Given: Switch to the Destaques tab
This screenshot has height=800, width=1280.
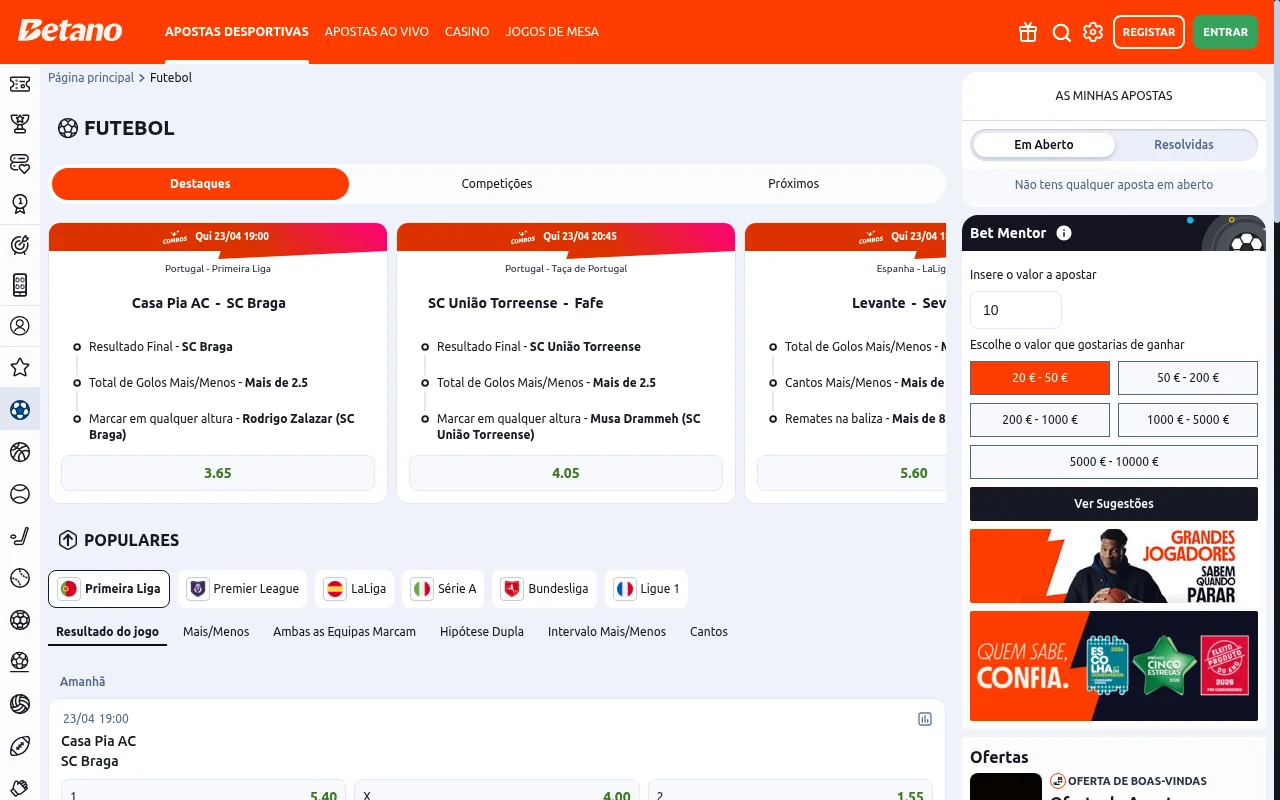Looking at the screenshot, I should tap(200, 184).
